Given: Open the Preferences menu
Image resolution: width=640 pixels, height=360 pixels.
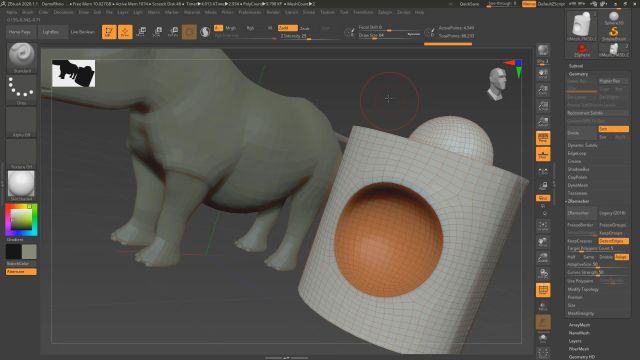Looking at the screenshot, I should 250,12.
